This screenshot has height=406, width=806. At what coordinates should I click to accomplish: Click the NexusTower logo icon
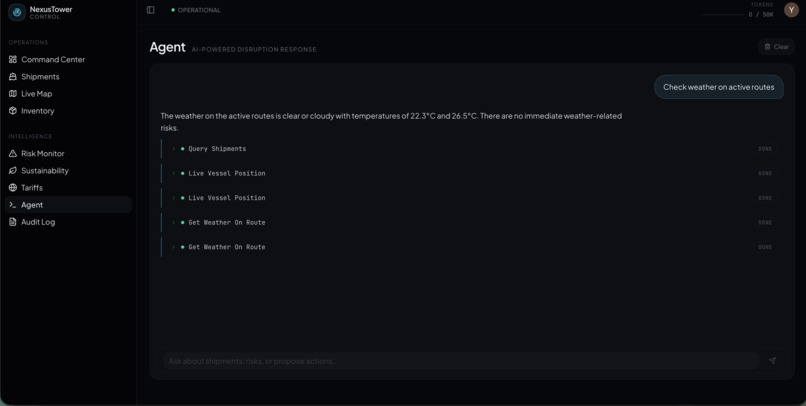(17, 12)
